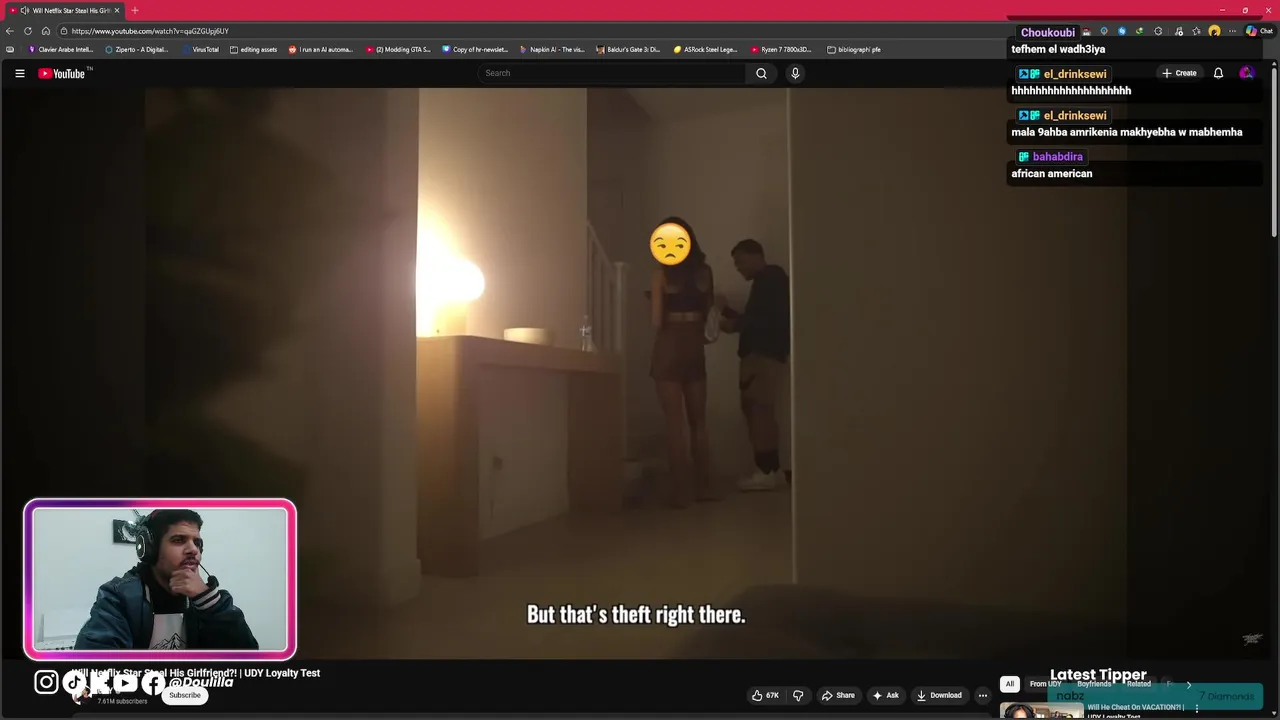Like the video showing 67K
This screenshot has height=720, width=1280.
pos(766,695)
